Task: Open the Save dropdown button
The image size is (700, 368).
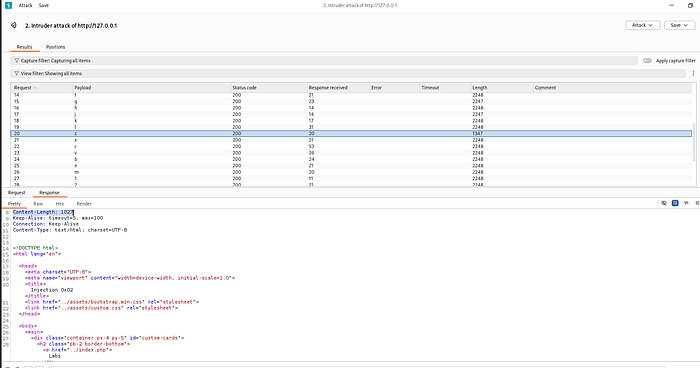Action: click(679, 25)
